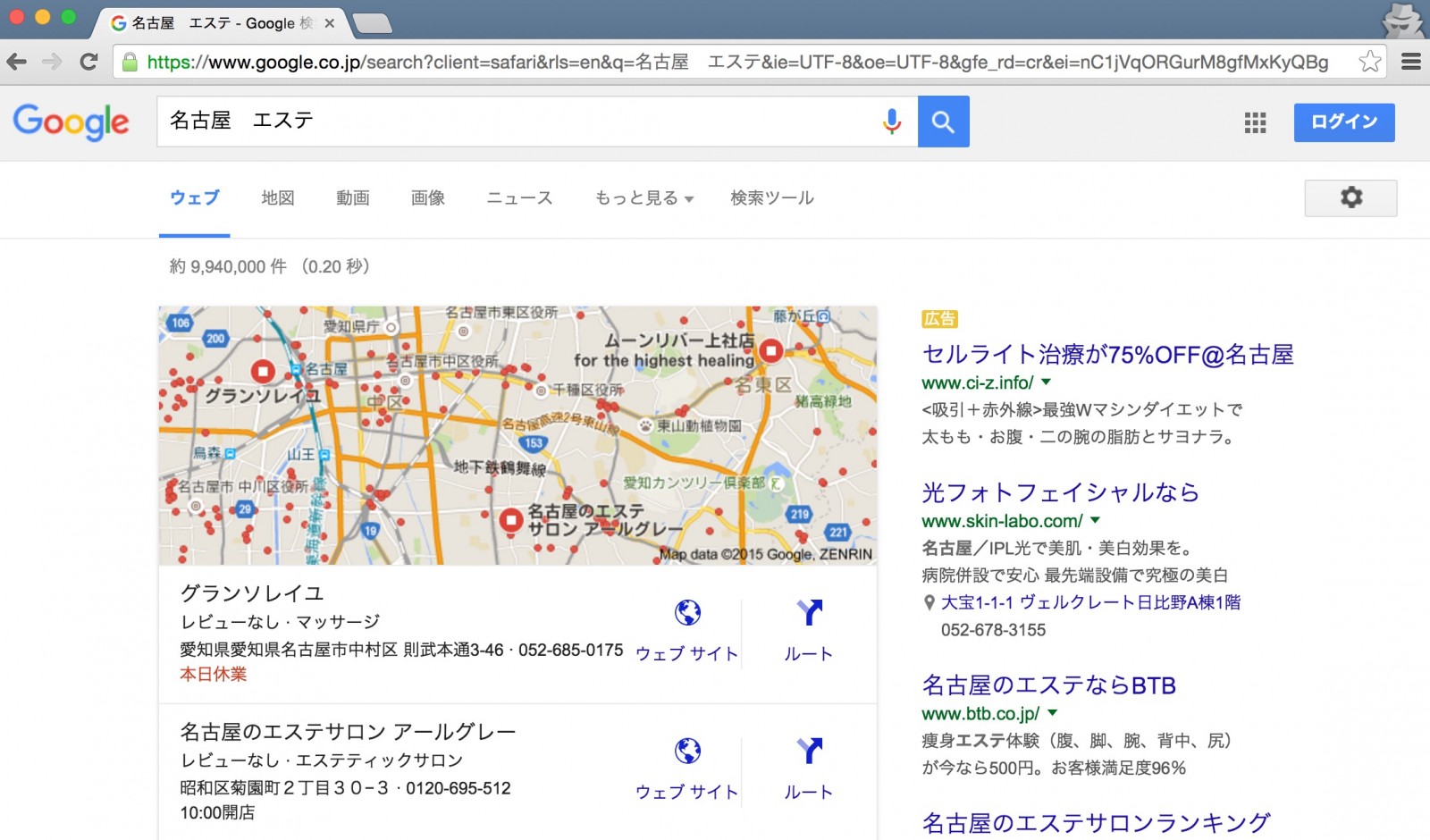Image resolution: width=1430 pixels, height=840 pixels.
Task: Click the 本日休業 status text
Action: [x=213, y=675]
